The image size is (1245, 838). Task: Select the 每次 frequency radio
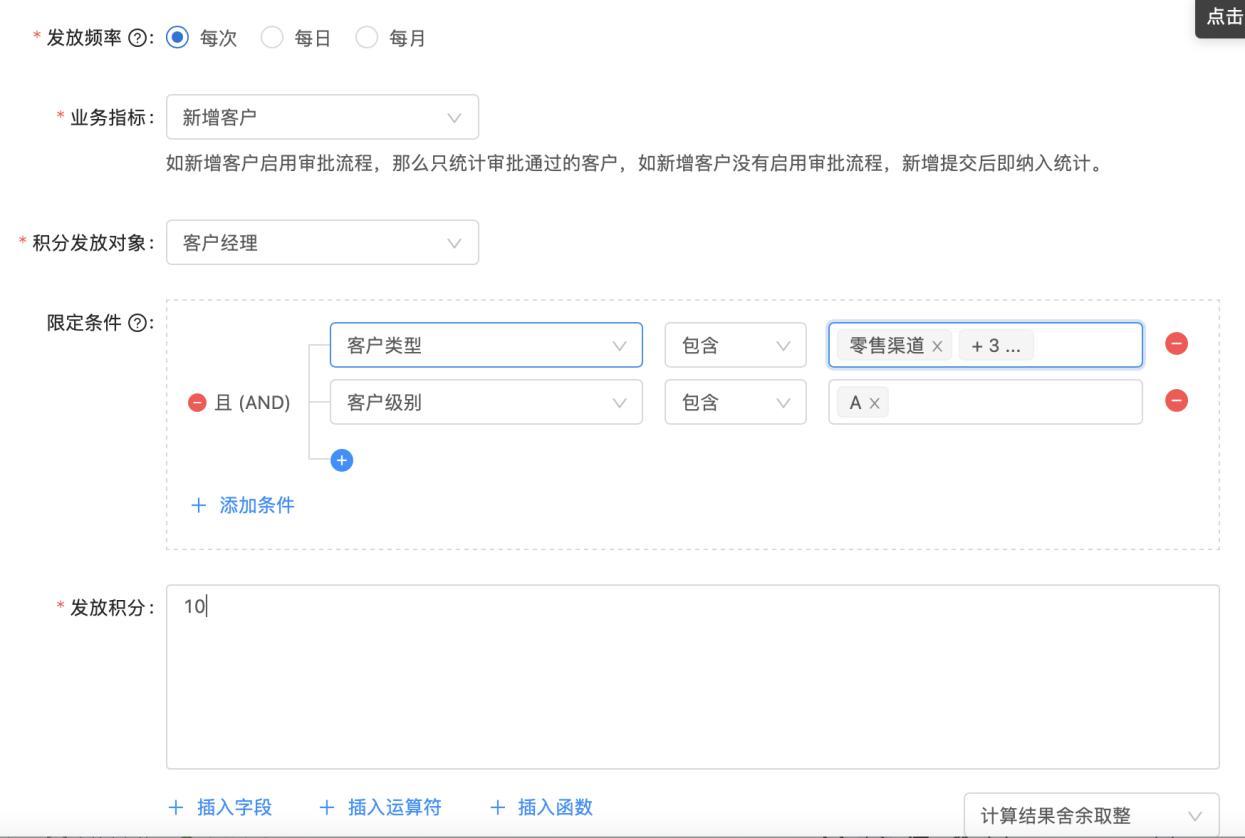tap(177, 38)
